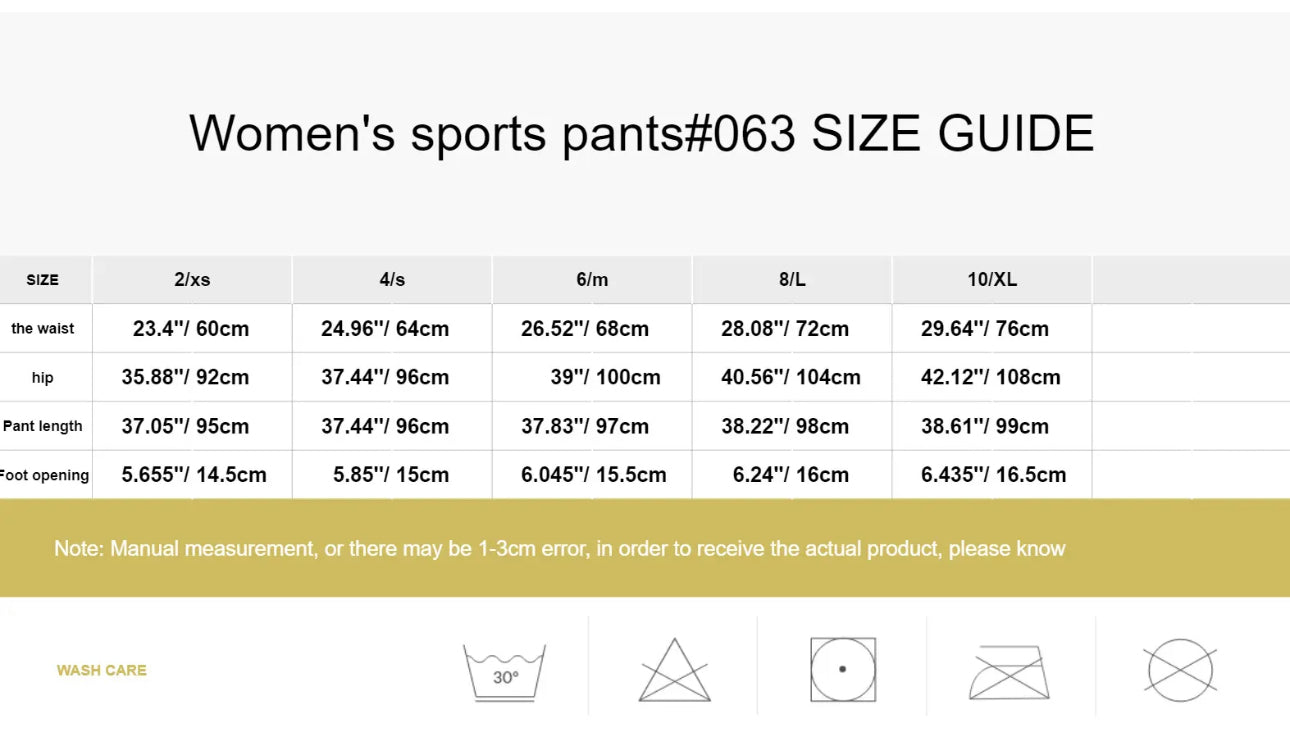
Task: Click the WASH CARE label
Action: 101,670
